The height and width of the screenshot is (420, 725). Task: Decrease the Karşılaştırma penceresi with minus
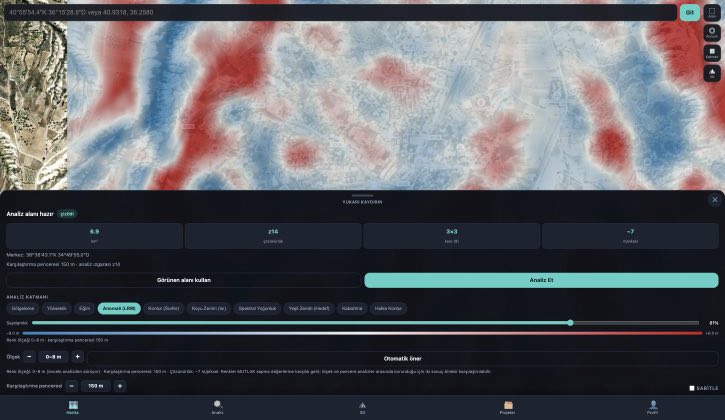(72, 386)
